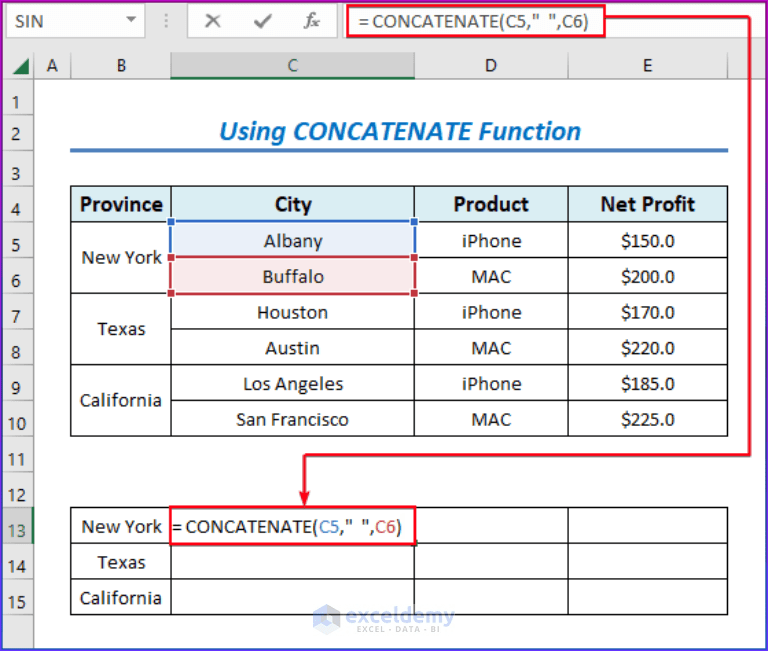Select row 10 header
The image size is (768, 651).
click(18, 419)
